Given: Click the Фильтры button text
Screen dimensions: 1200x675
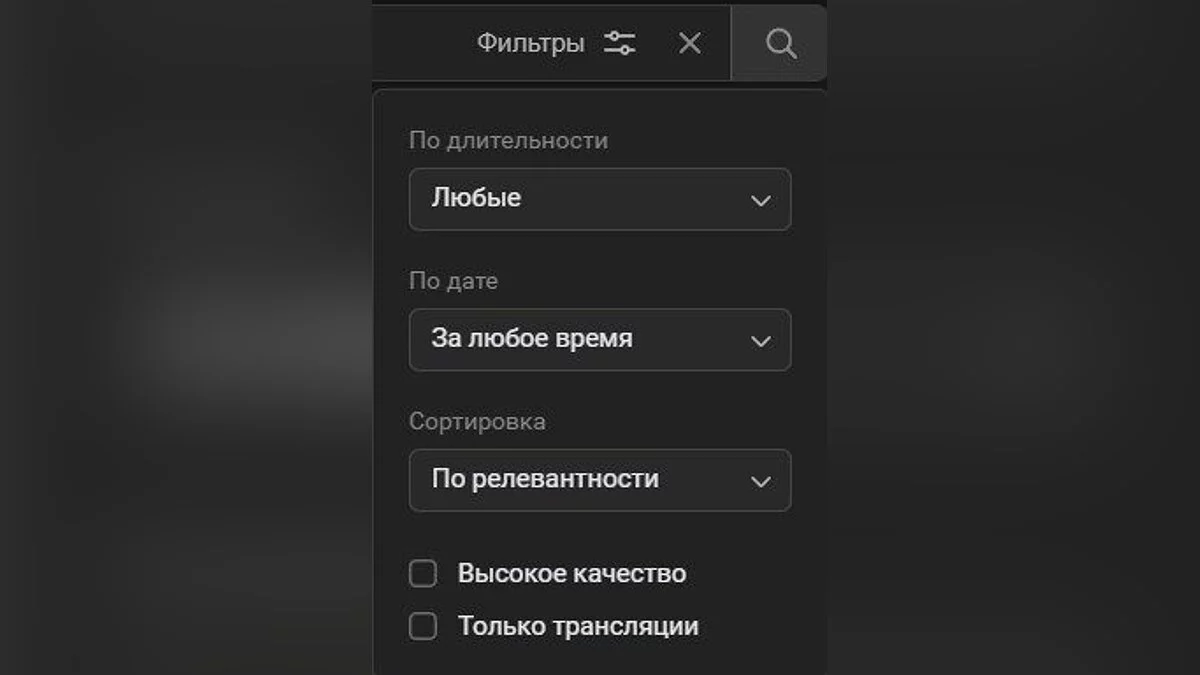Looking at the screenshot, I should (530, 43).
